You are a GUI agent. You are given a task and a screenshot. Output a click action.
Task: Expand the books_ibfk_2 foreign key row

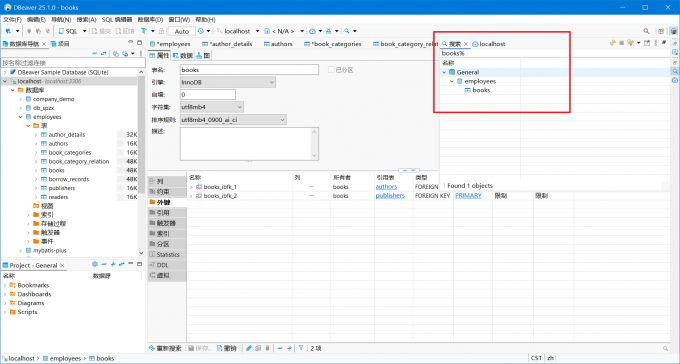(191, 196)
